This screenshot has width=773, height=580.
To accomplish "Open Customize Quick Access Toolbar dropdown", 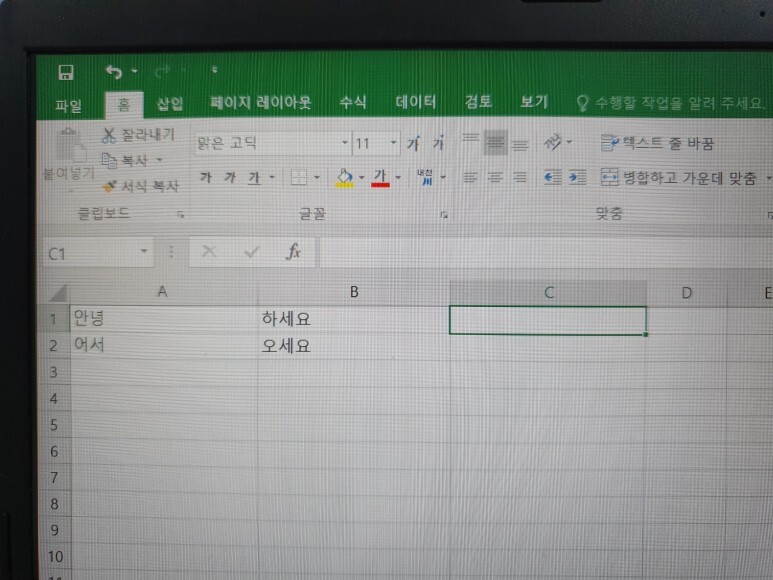I will coord(214,70).
